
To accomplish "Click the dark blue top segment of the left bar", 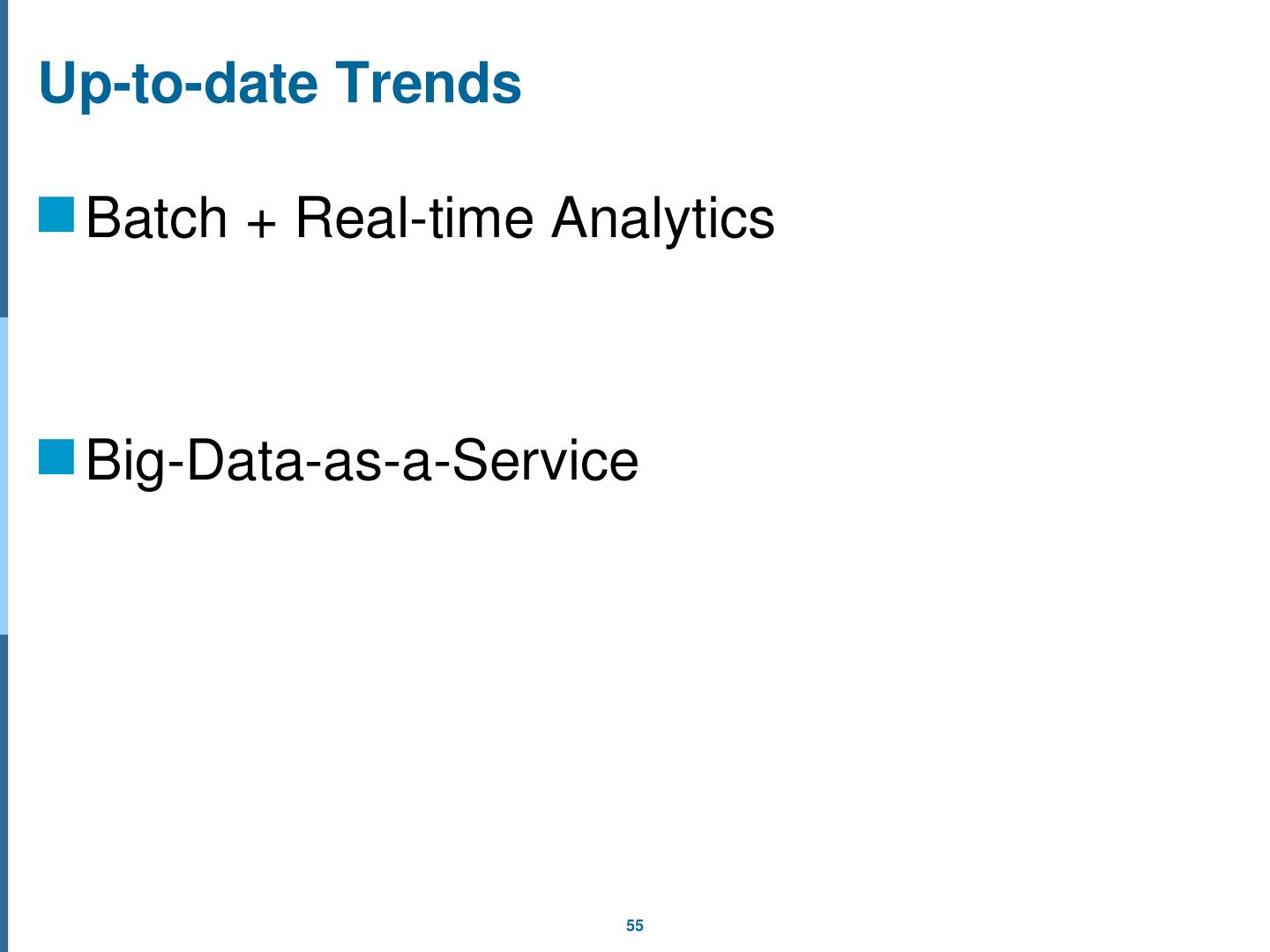I will tap(4, 159).
